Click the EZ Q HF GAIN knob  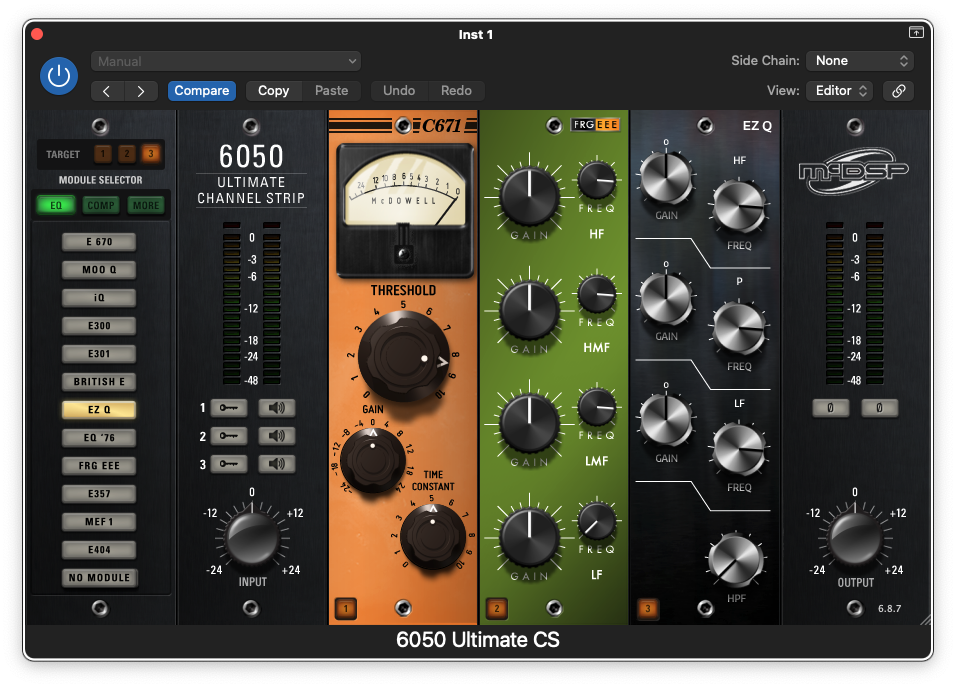point(666,177)
